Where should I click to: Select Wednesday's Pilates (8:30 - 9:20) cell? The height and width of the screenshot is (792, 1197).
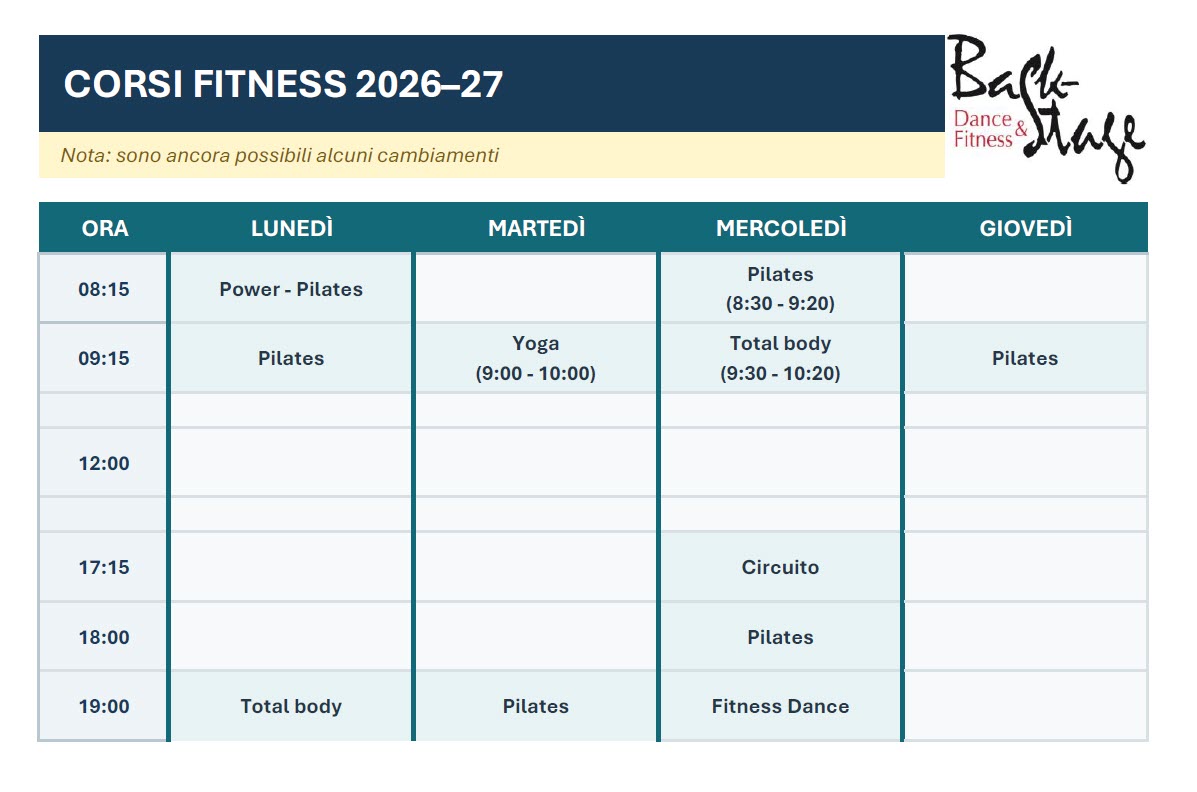click(x=780, y=289)
